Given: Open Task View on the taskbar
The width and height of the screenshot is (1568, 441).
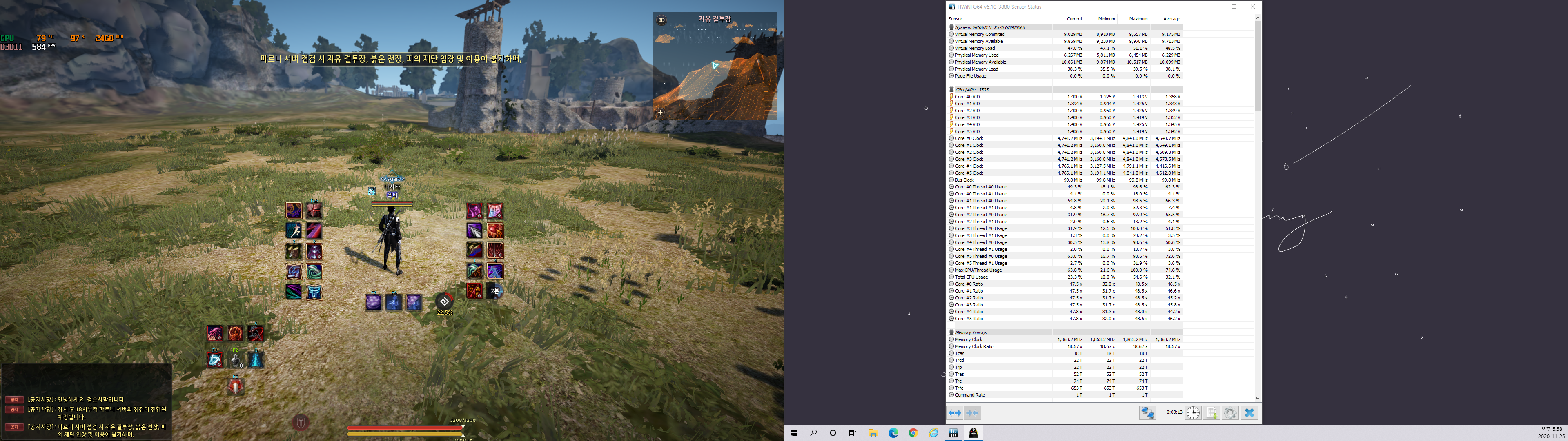Looking at the screenshot, I should point(853,433).
